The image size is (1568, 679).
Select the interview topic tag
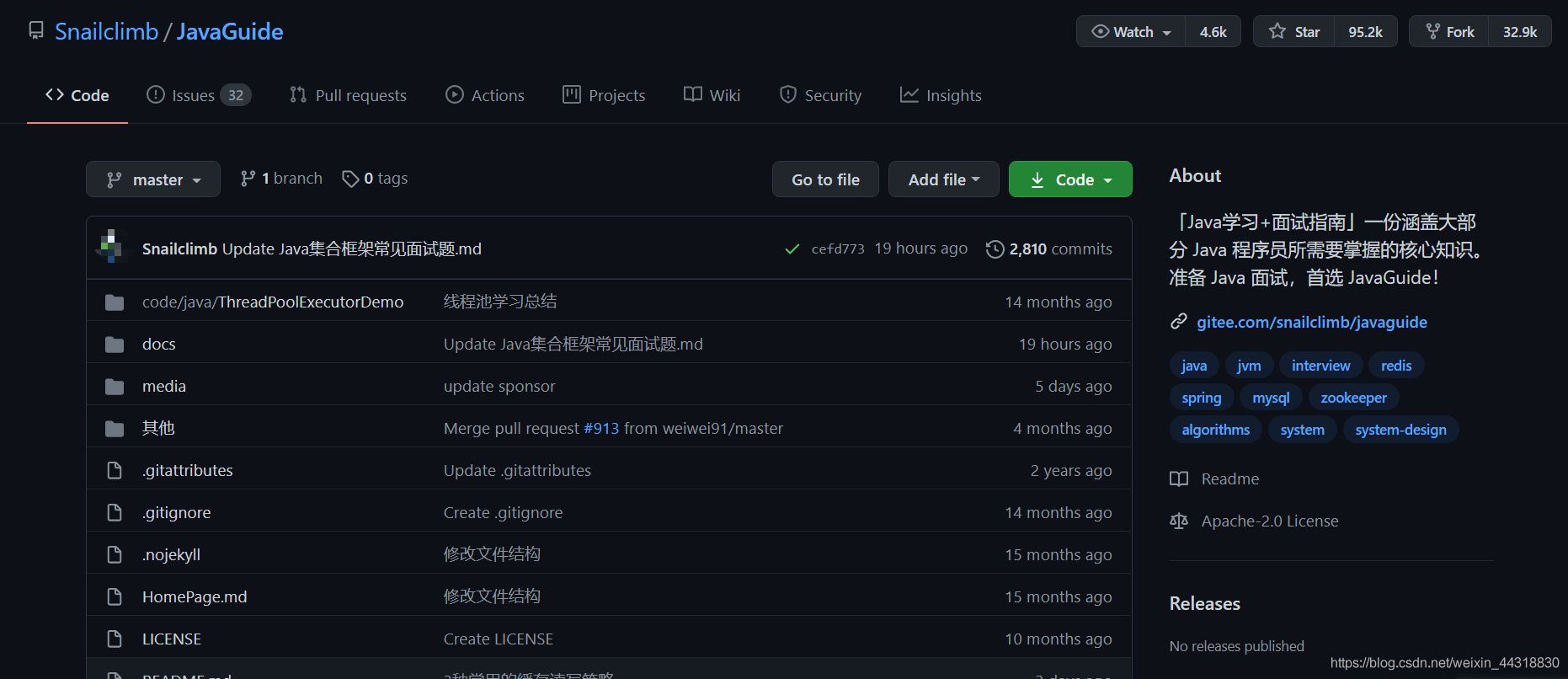[x=1320, y=365]
